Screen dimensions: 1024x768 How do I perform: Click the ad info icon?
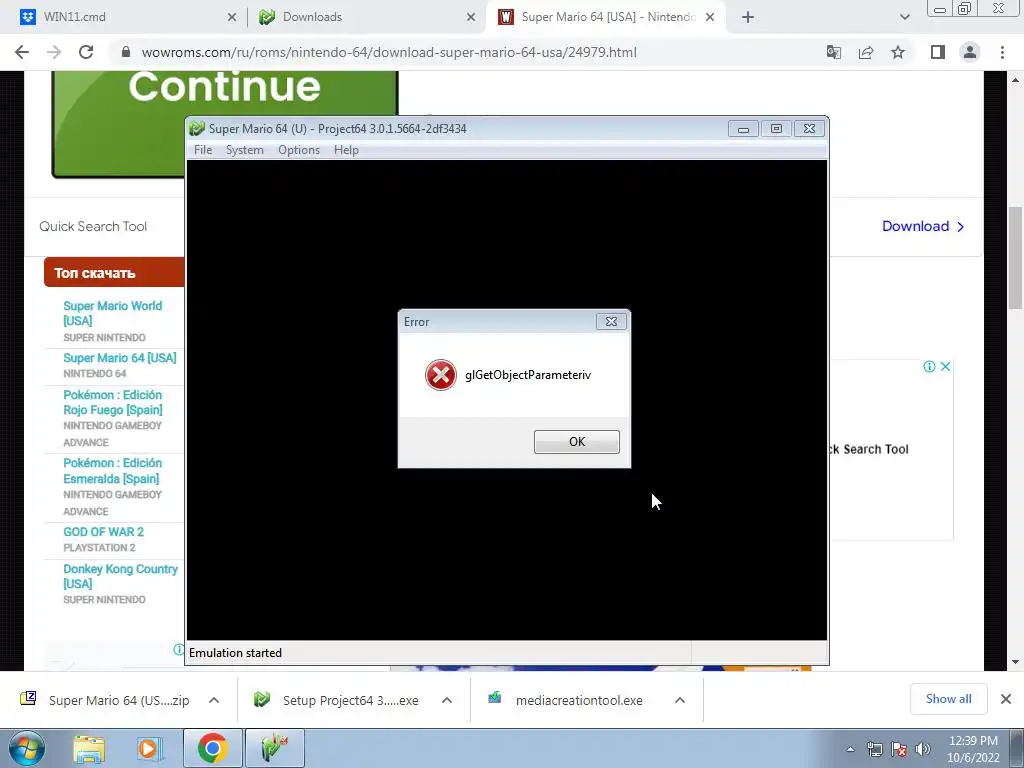[929, 366]
